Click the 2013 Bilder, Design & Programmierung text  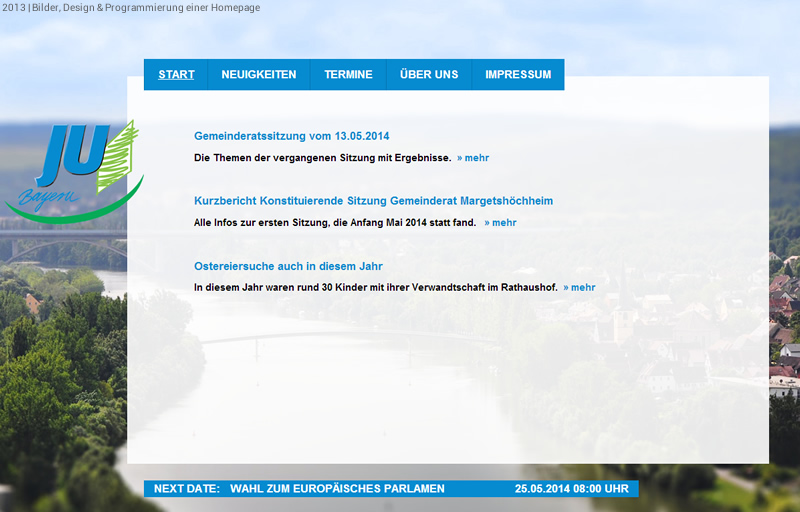(131, 8)
